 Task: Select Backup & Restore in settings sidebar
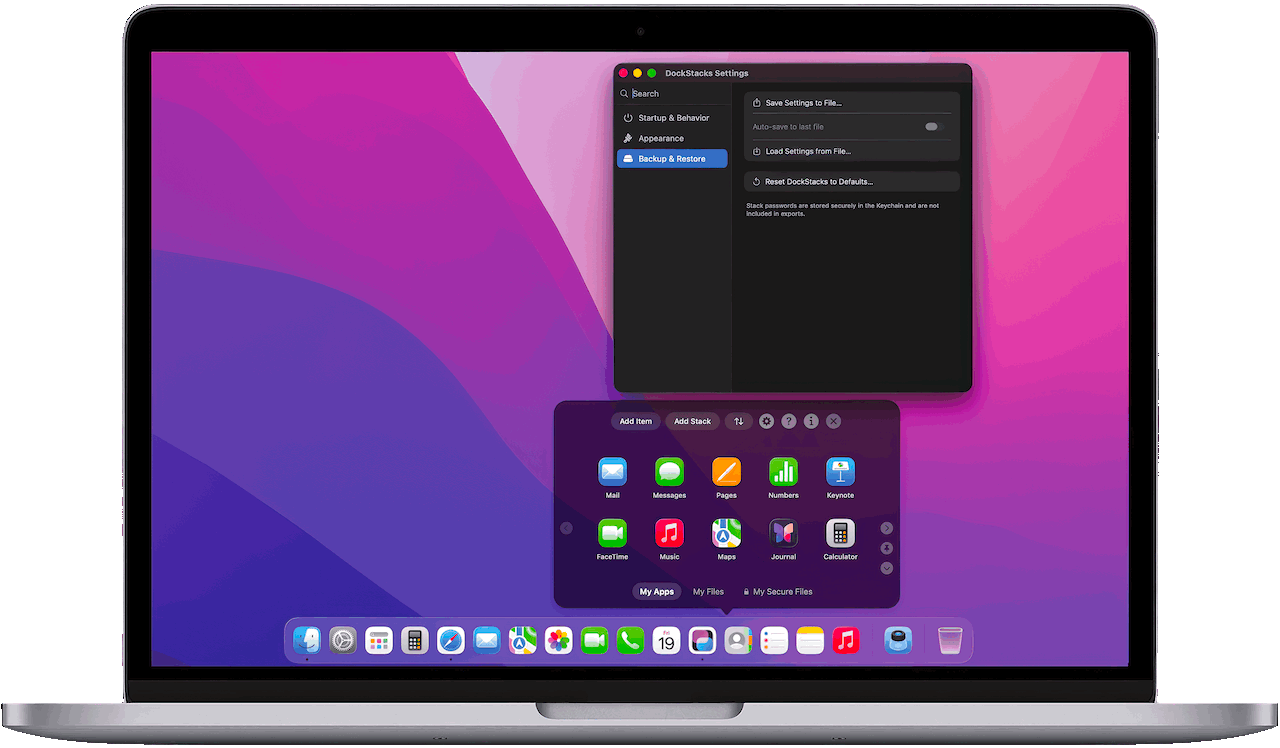coord(672,159)
